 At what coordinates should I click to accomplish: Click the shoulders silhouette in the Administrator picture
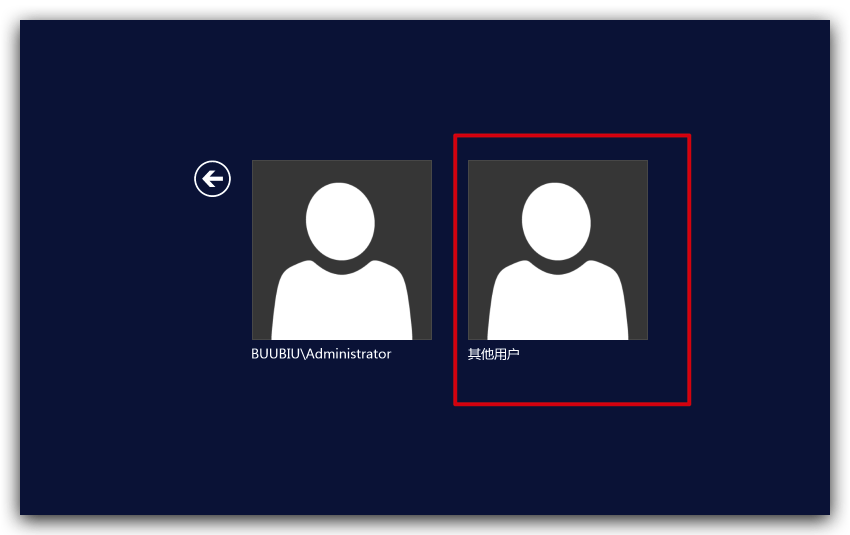click(342, 304)
